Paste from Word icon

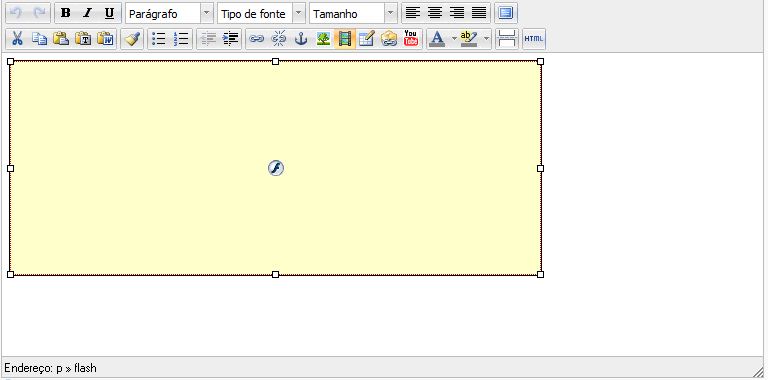click(x=105, y=39)
